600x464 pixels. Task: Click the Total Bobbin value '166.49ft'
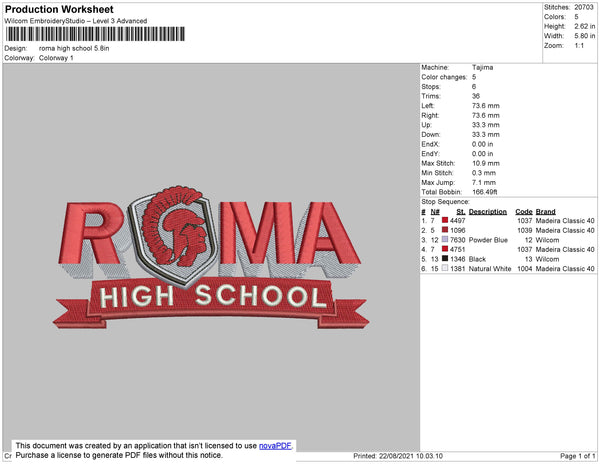(x=484, y=192)
